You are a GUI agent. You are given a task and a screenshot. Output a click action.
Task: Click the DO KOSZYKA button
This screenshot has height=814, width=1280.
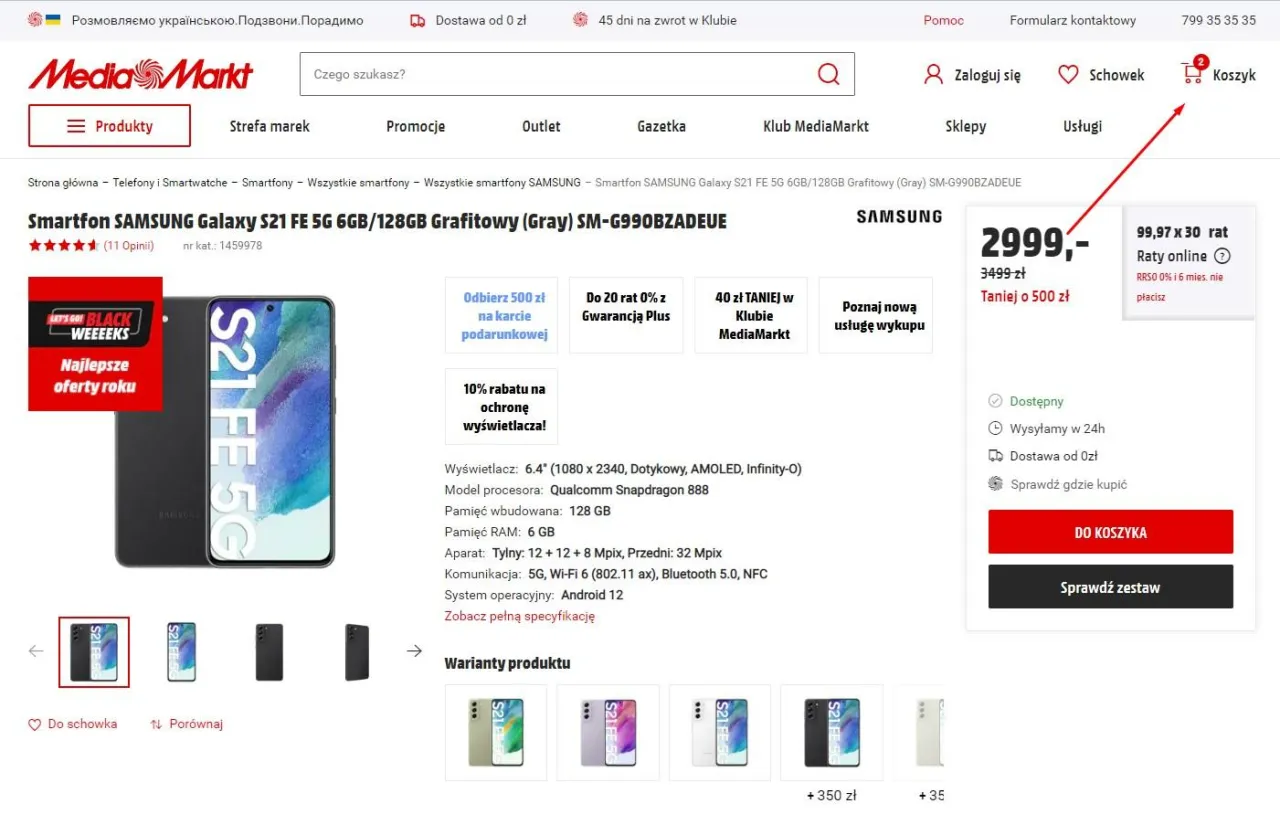click(1110, 531)
